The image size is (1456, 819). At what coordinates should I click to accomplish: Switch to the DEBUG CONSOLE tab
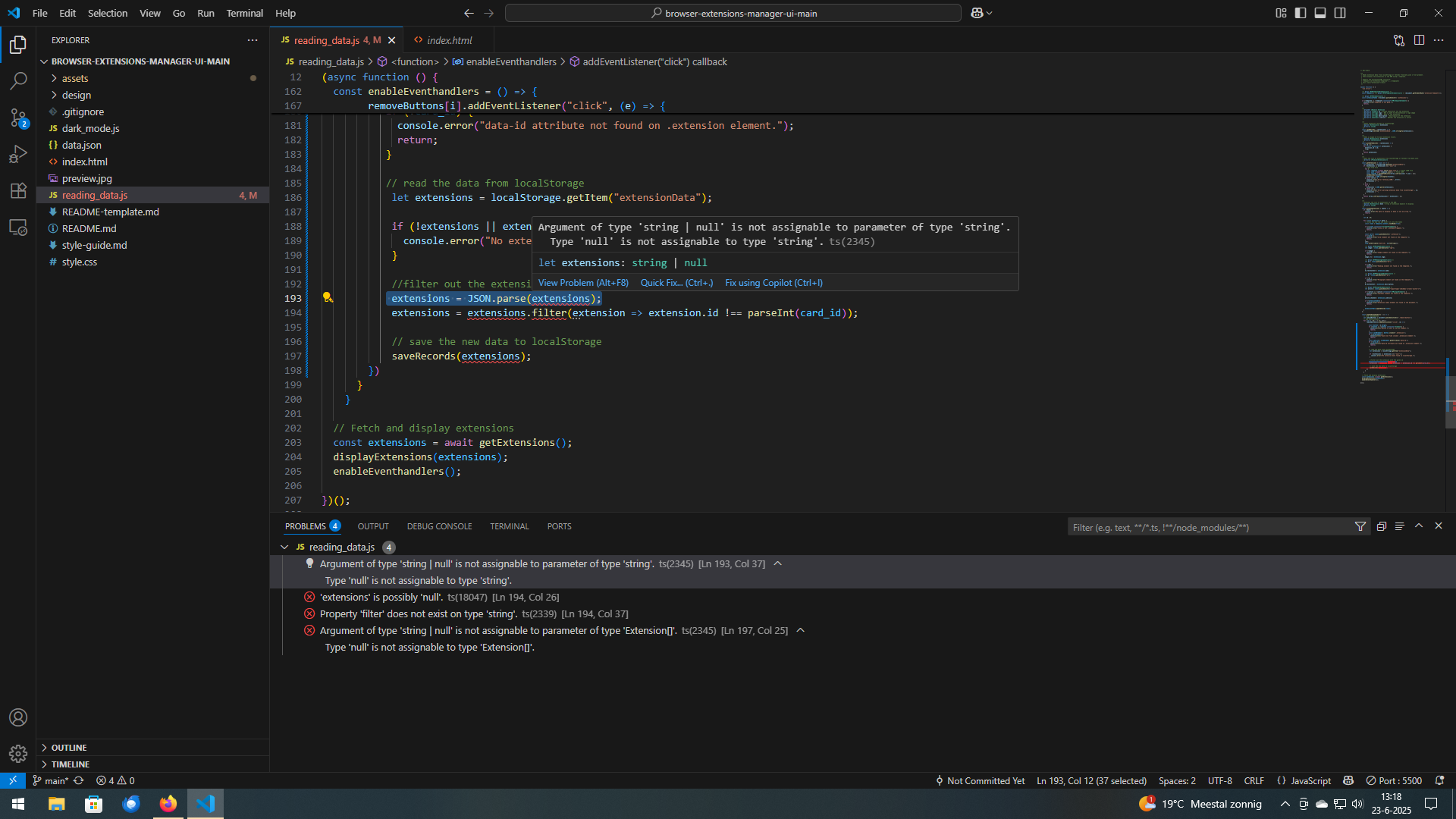click(x=439, y=526)
